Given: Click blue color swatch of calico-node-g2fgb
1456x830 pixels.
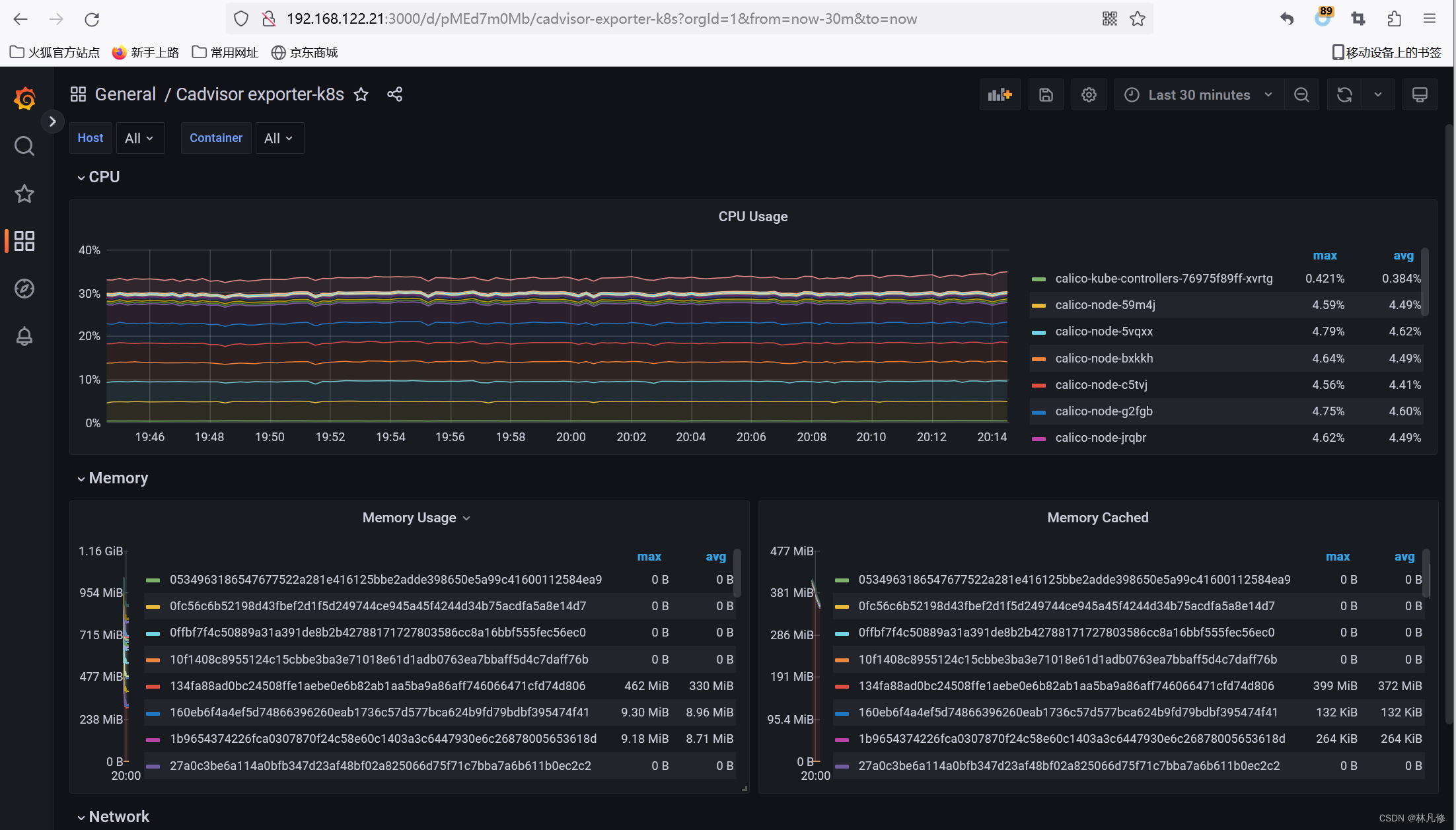Looking at the screenshot, I should pyautogui.click(x=1038, y=412).
